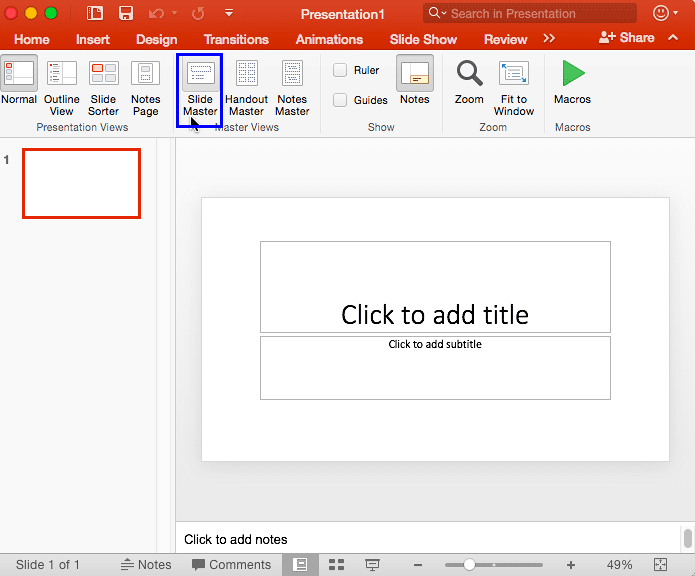Click the Fit to Window icon
695x576 pixels.
point(514,75)
